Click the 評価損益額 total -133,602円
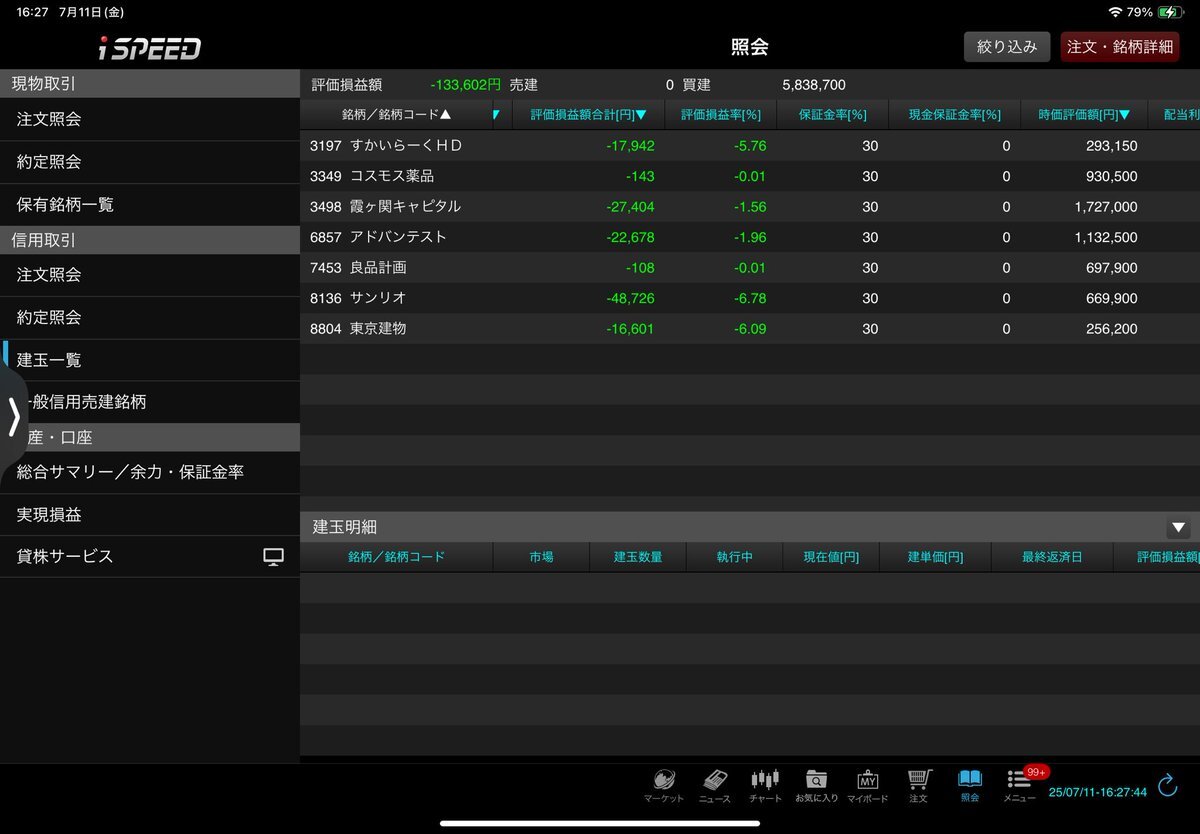 pyautogui.click(x=465, y=85)
